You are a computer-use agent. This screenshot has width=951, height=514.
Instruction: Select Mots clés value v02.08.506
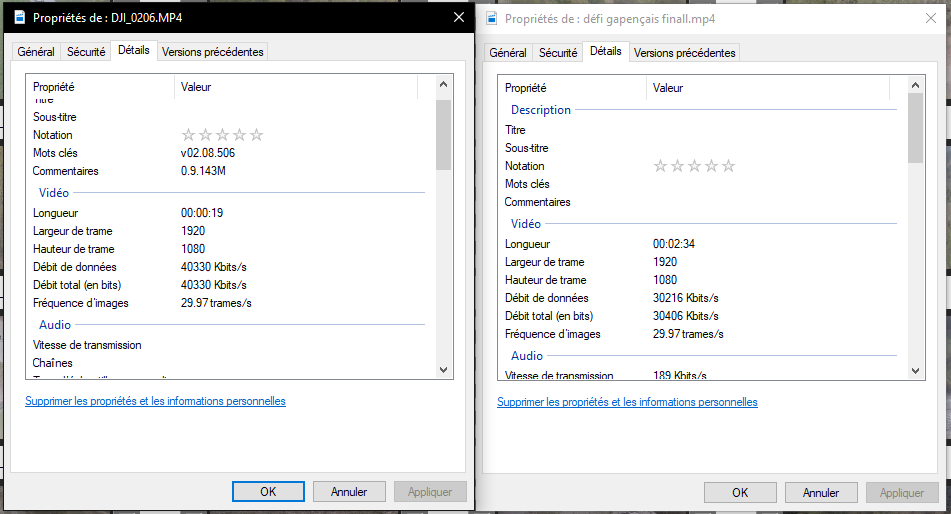click(207, 153)
